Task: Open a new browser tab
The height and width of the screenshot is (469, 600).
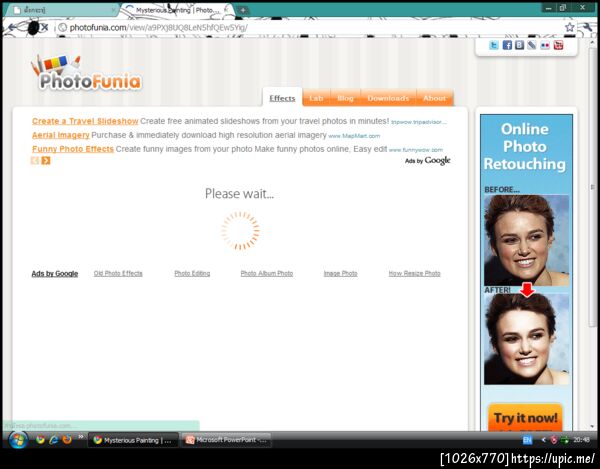Action: point(243,10)
